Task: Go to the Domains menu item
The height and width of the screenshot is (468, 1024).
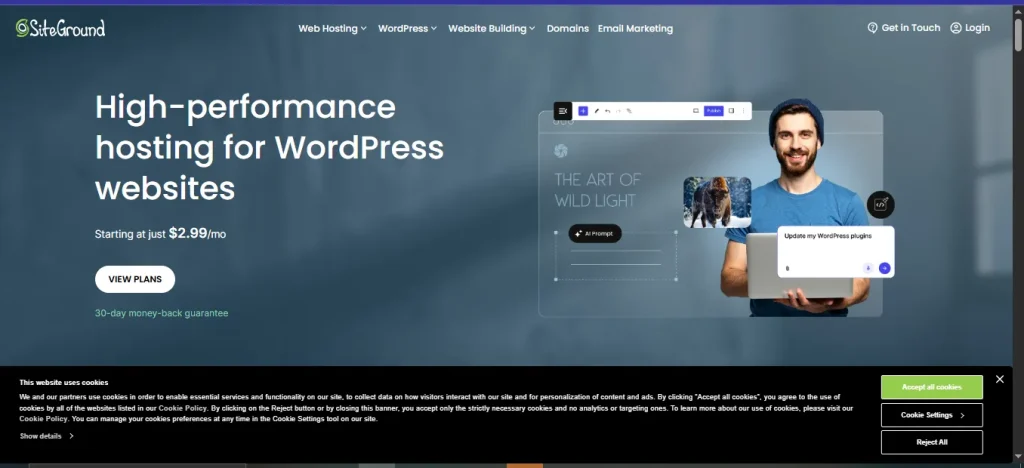Action: (x=568, y=29)
